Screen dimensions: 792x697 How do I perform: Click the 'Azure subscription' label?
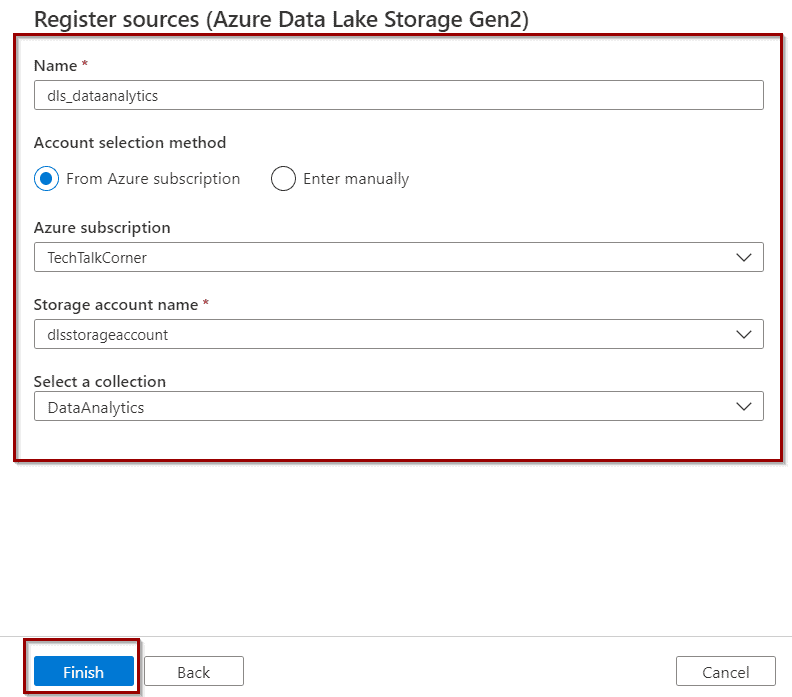click(x=102, y=228)
